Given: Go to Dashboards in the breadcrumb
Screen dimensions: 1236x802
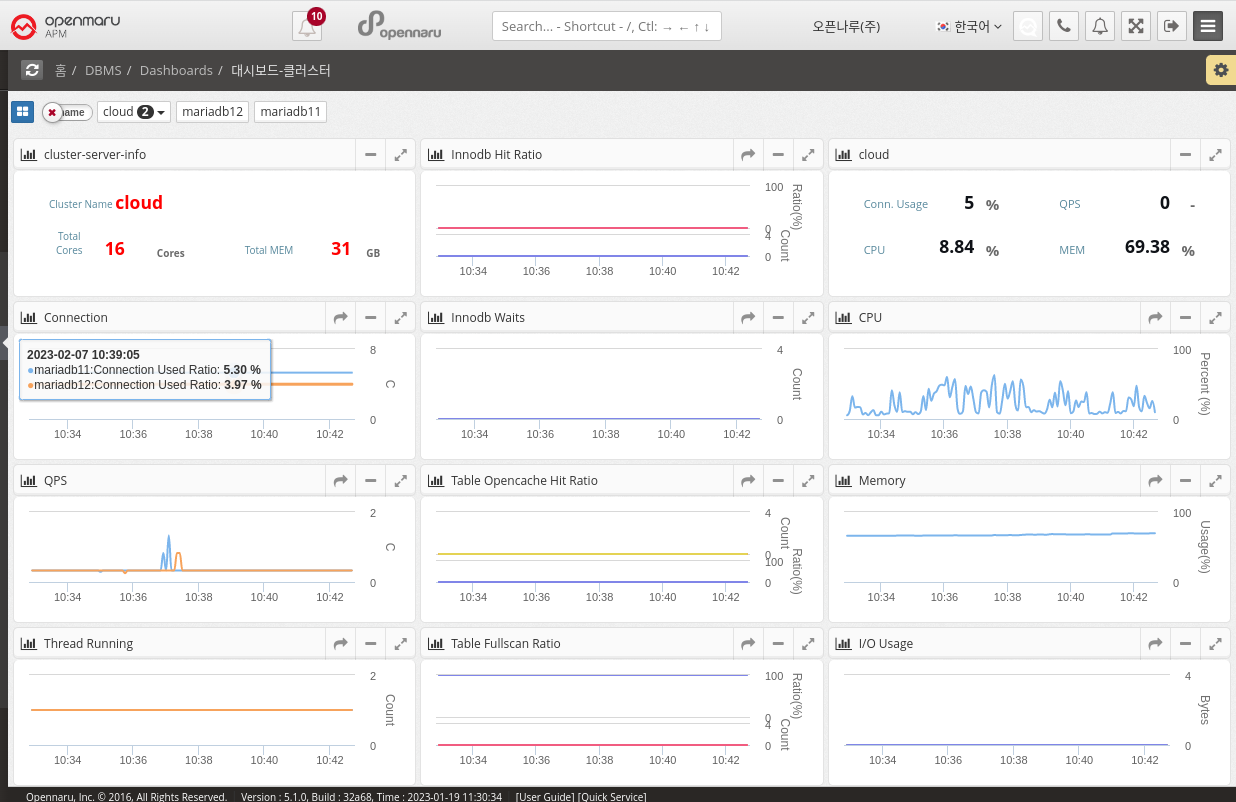Looking at the screenshot, I should coord(176,71).
